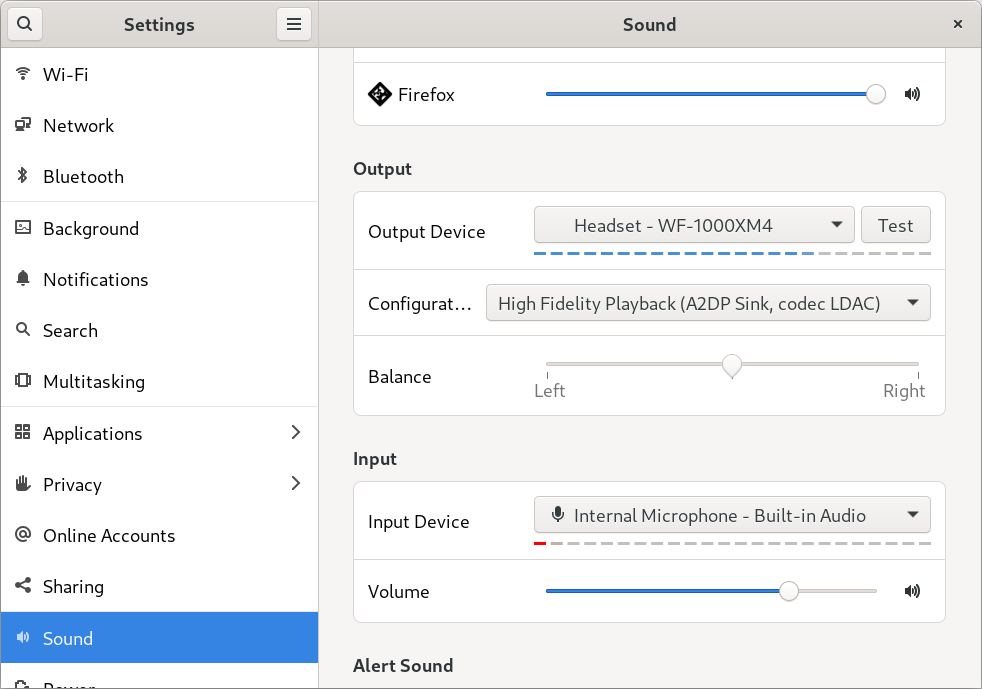Adjust the Firefox volume slider
The image size is (982, 689).
pyautogui.click(x=715, y=94)
